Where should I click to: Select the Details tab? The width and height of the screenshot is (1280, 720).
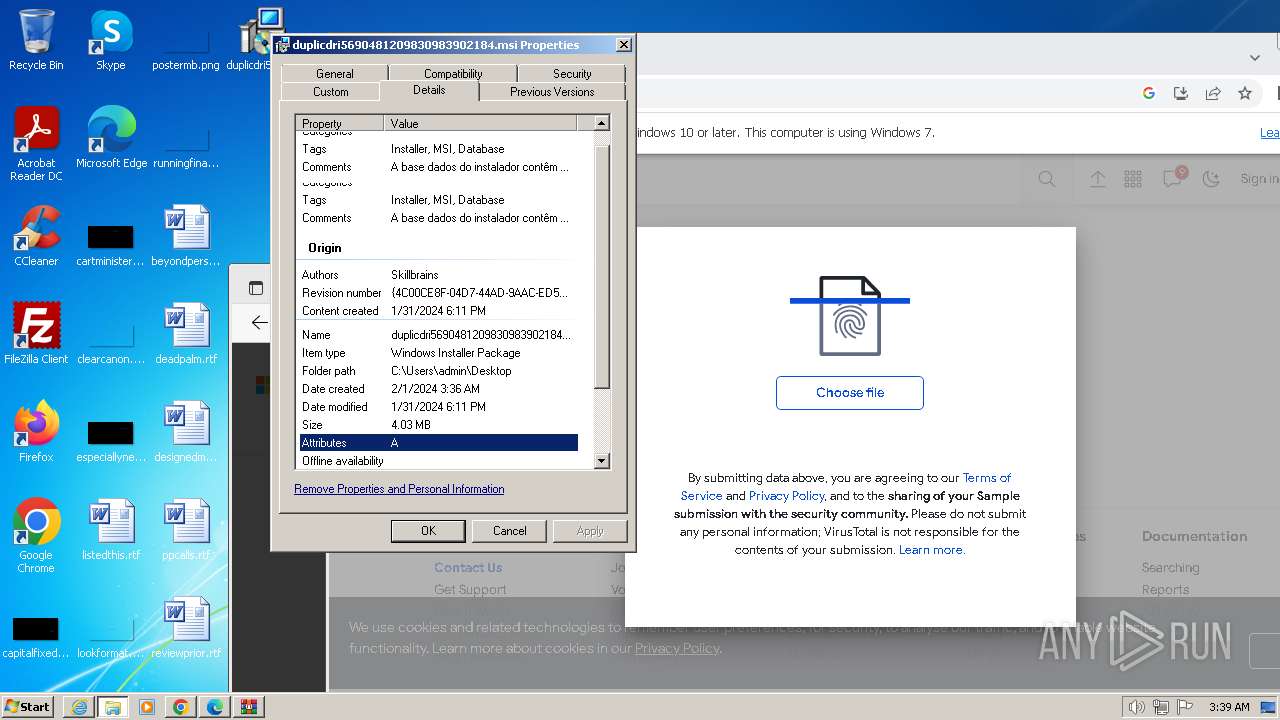pyautogui.click(x=429, y=90)
